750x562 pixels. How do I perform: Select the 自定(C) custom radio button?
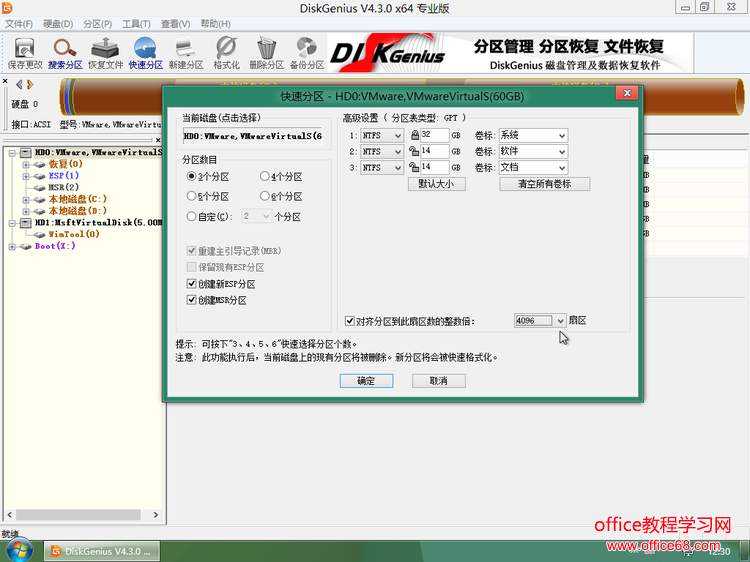(191, 217)
